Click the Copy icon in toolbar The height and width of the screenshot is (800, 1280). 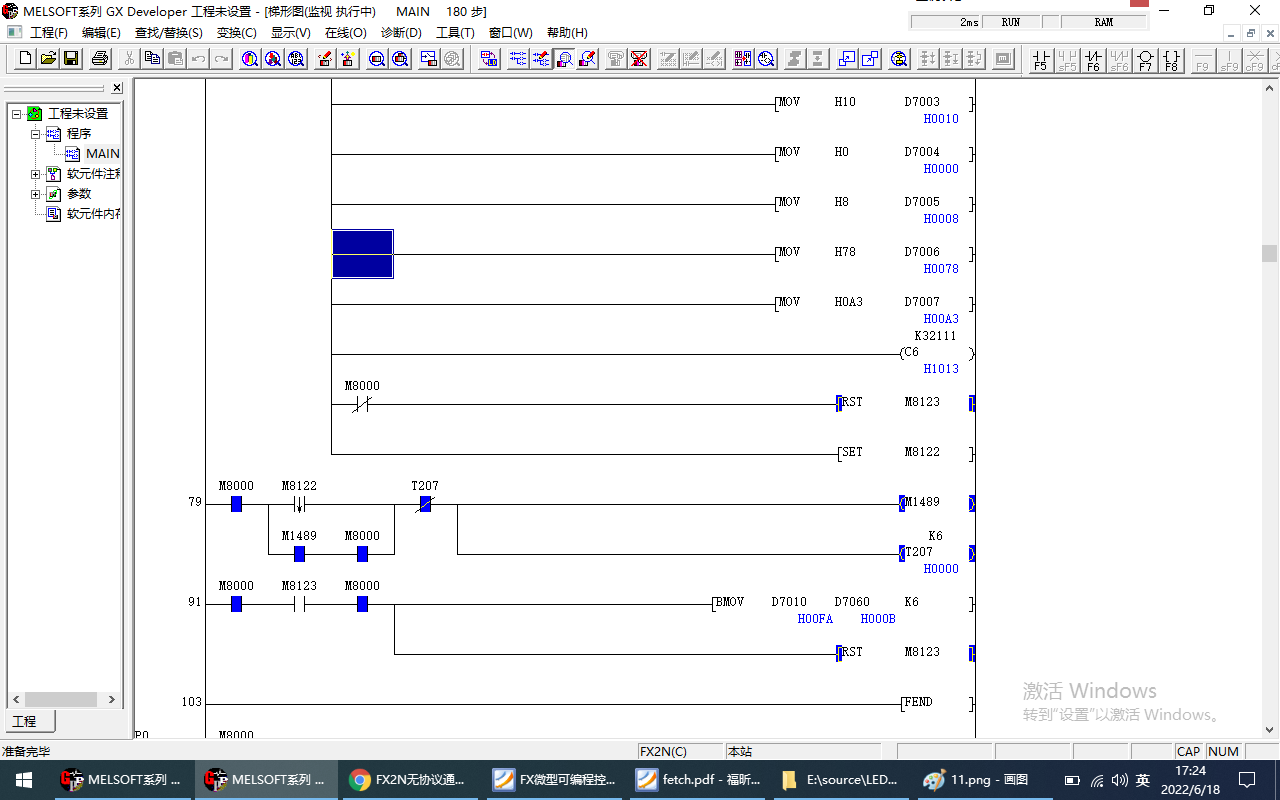[x=152, y=59]
